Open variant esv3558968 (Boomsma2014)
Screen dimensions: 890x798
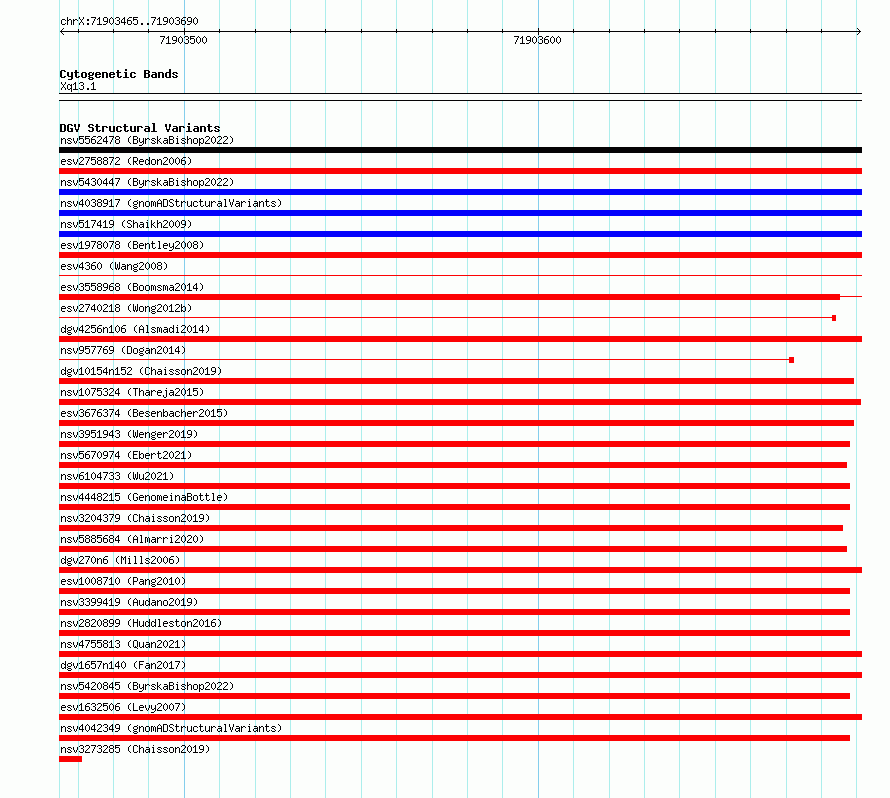coord(132,287)
